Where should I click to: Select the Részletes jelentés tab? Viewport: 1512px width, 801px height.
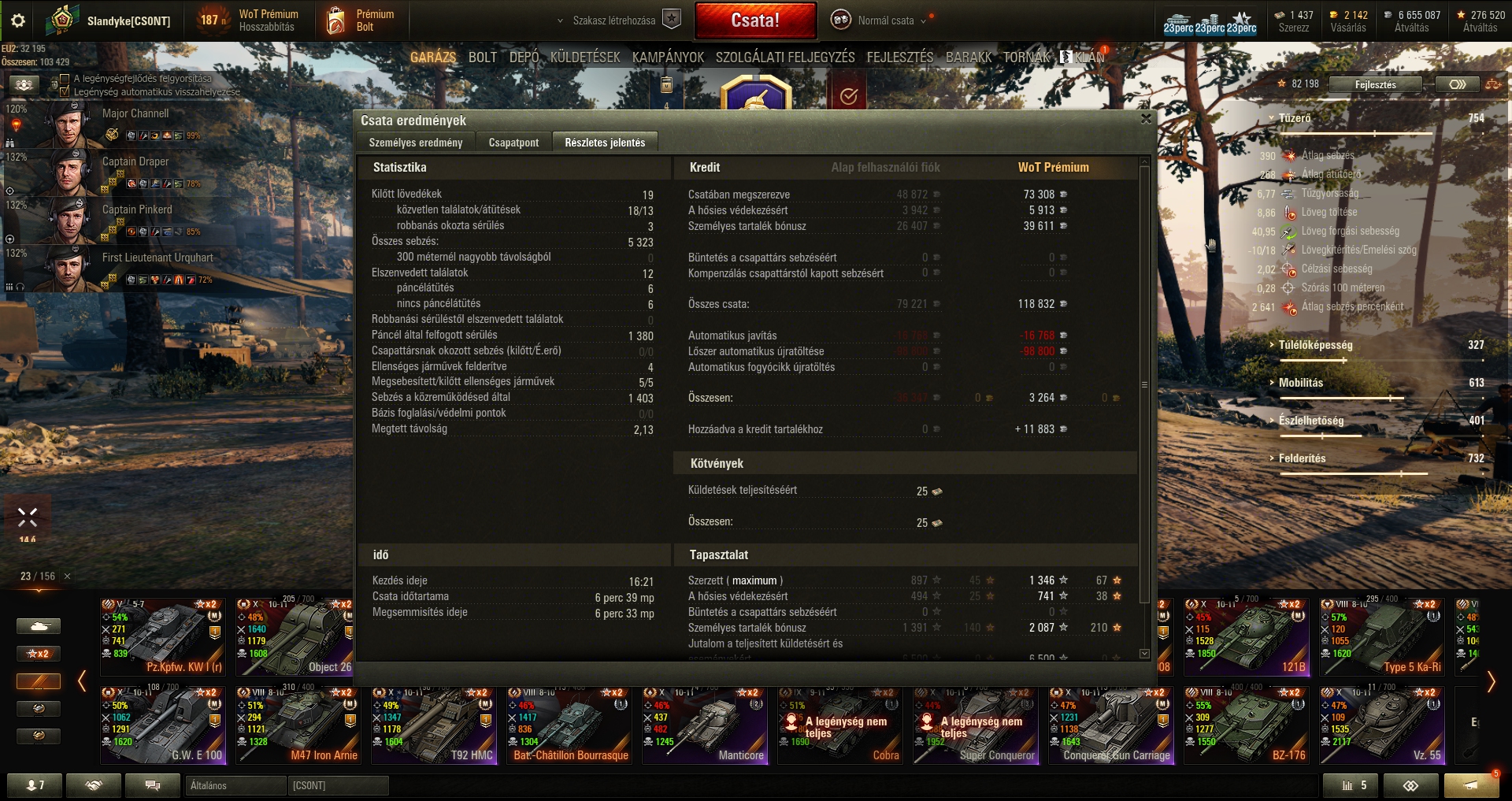605,143
